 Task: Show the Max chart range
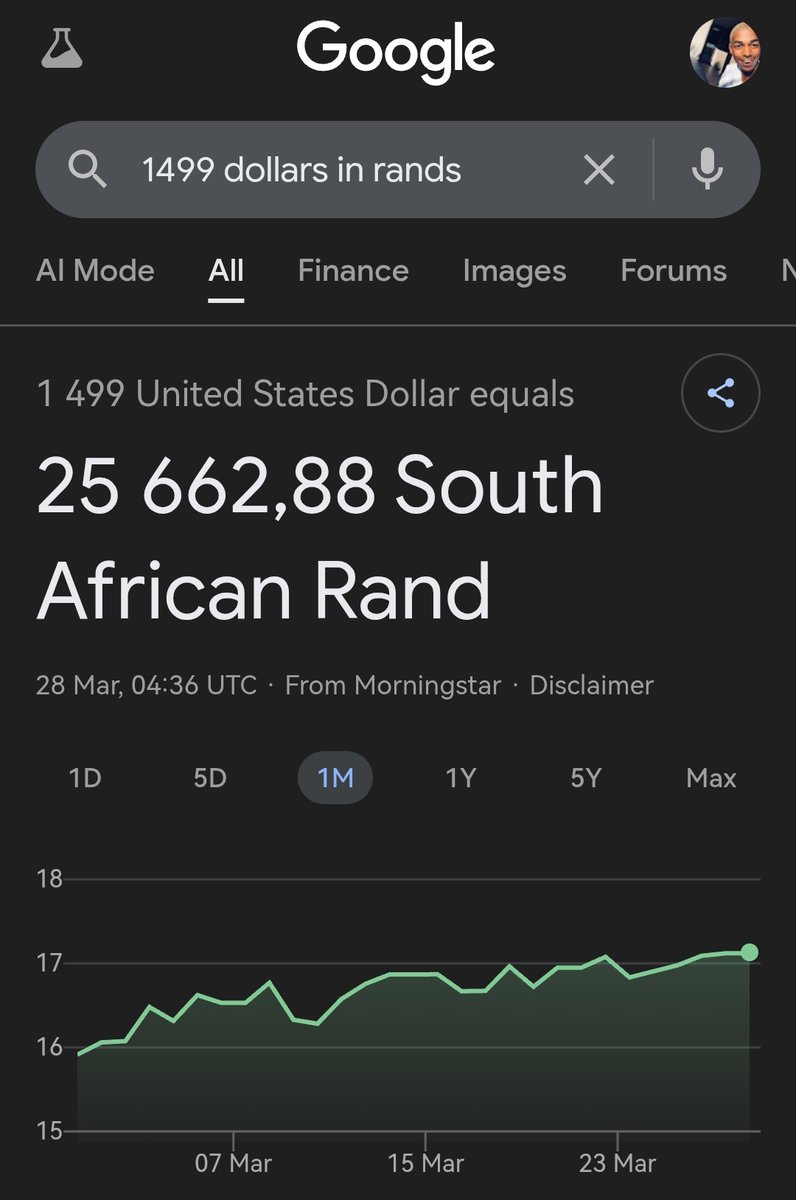coord(711,778)
